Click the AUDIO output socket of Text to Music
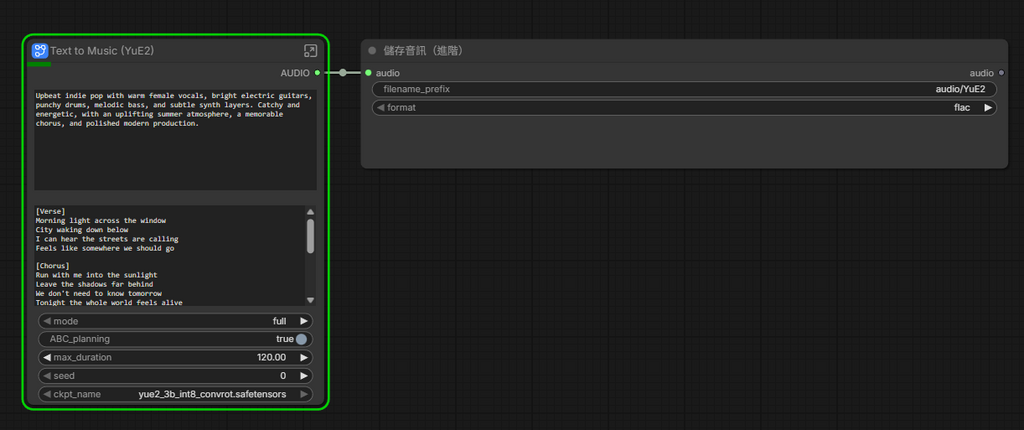1024x430 pixels. click(317, 73)
